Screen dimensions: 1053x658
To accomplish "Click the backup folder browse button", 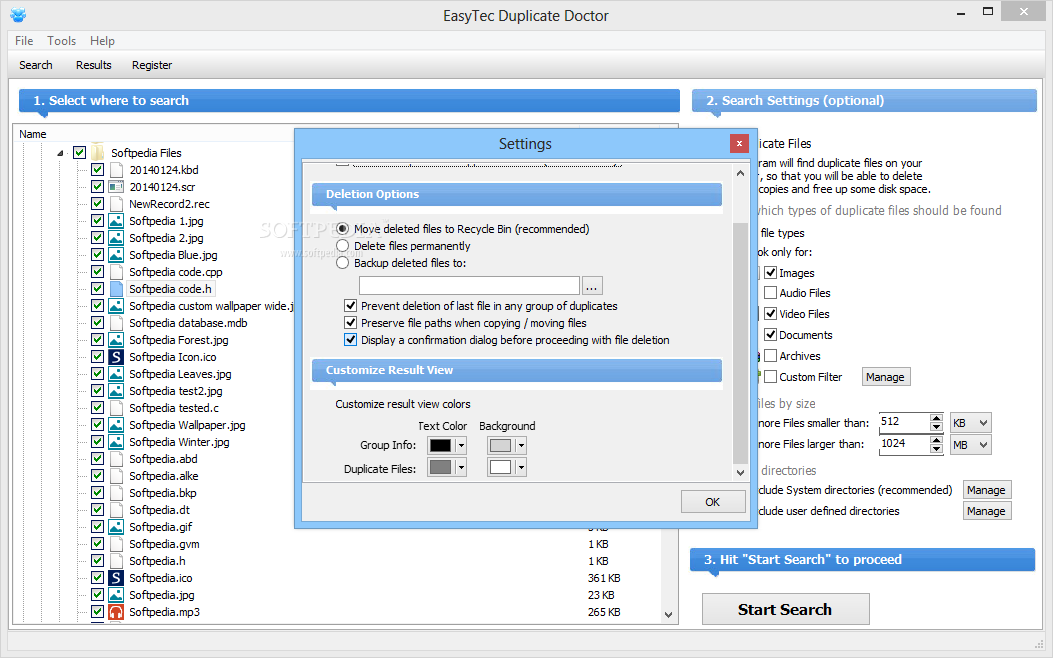I will tap(592, 286).
